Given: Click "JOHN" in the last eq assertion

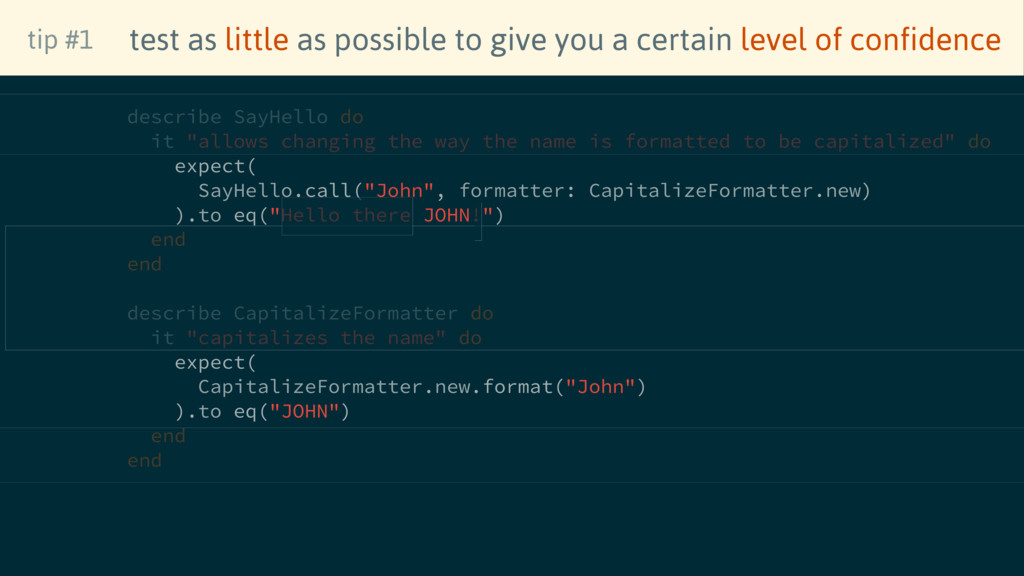Looking at the screenshot, I should tap(304, 411).
